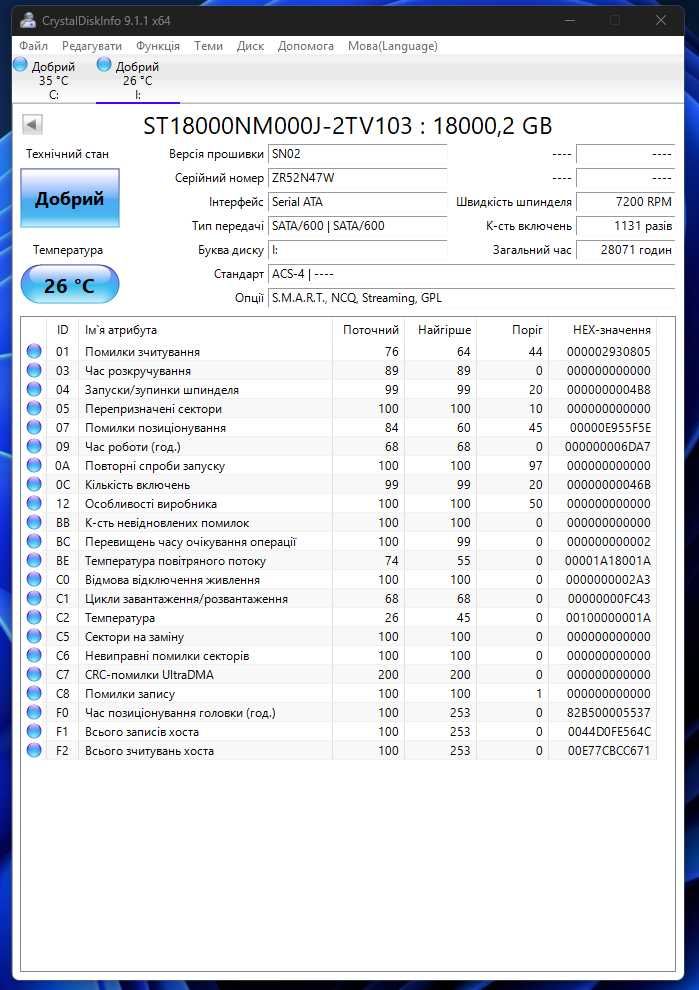Open the Теми menu
The width and height of the screenshot is (699, 990).
tap(208, 46)
